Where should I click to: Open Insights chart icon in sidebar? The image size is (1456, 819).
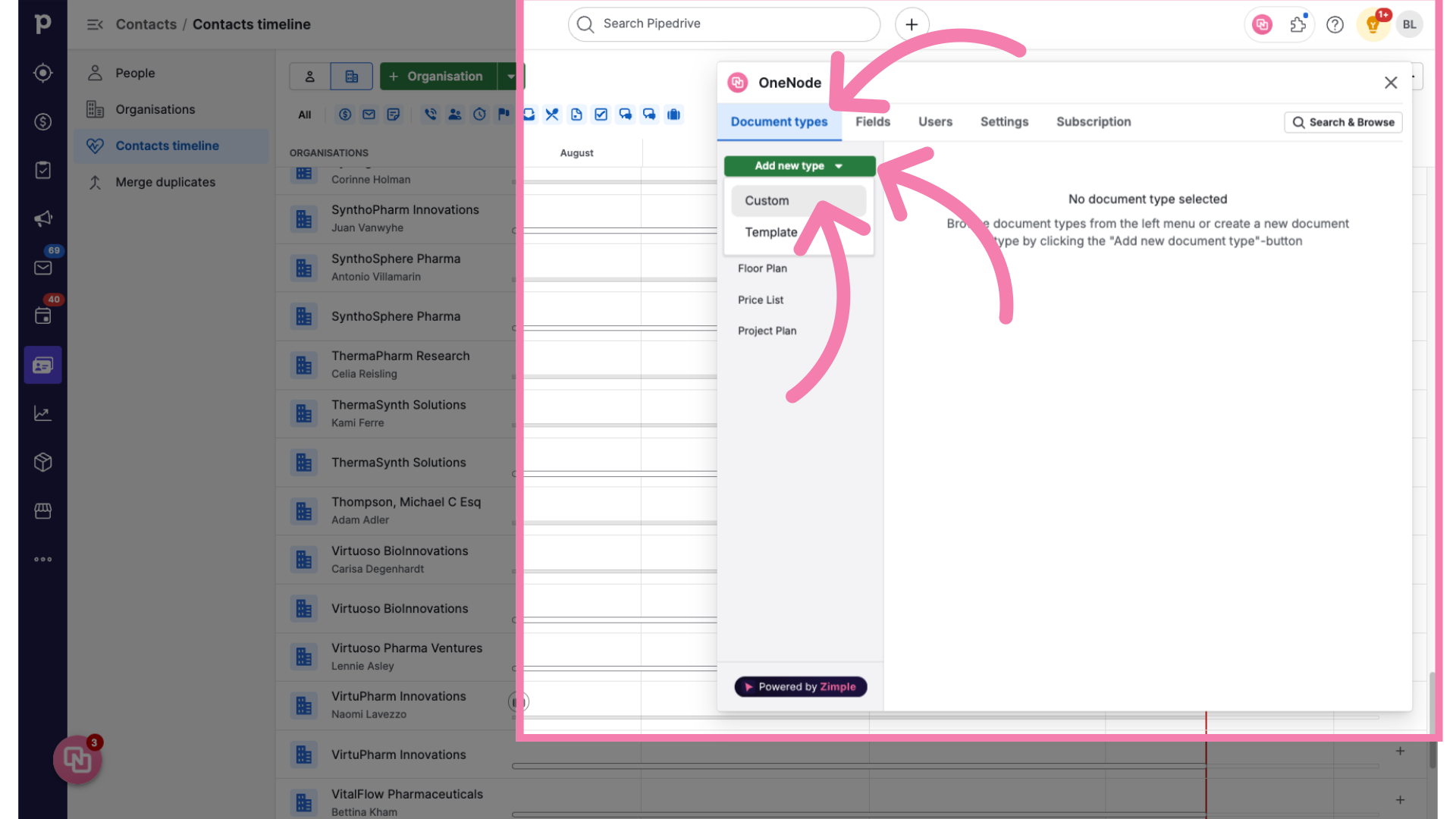tap(43, 413)
